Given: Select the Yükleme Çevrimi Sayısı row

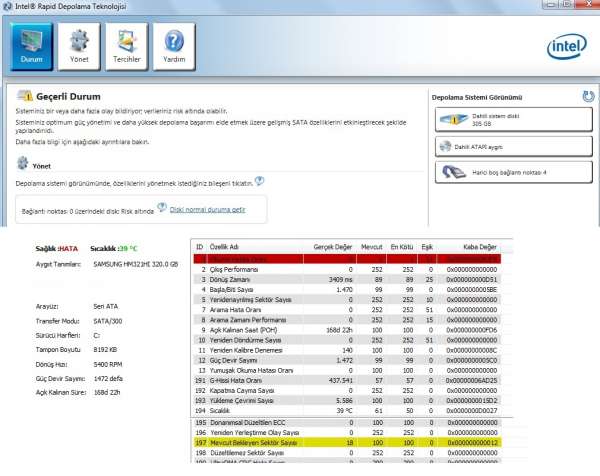Looking at the screenshot, I should (x=347, y=401).
